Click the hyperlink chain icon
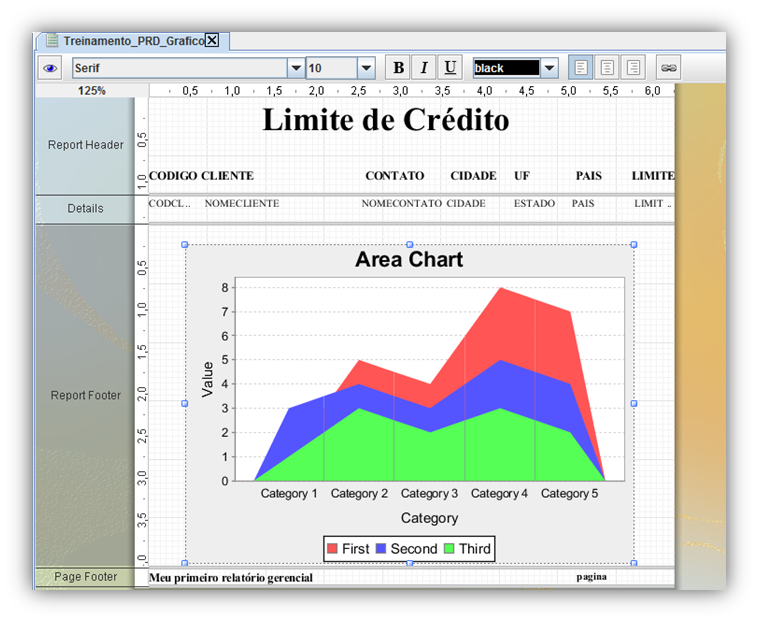This screenshot has width=758, height=622. pos(668,68)
